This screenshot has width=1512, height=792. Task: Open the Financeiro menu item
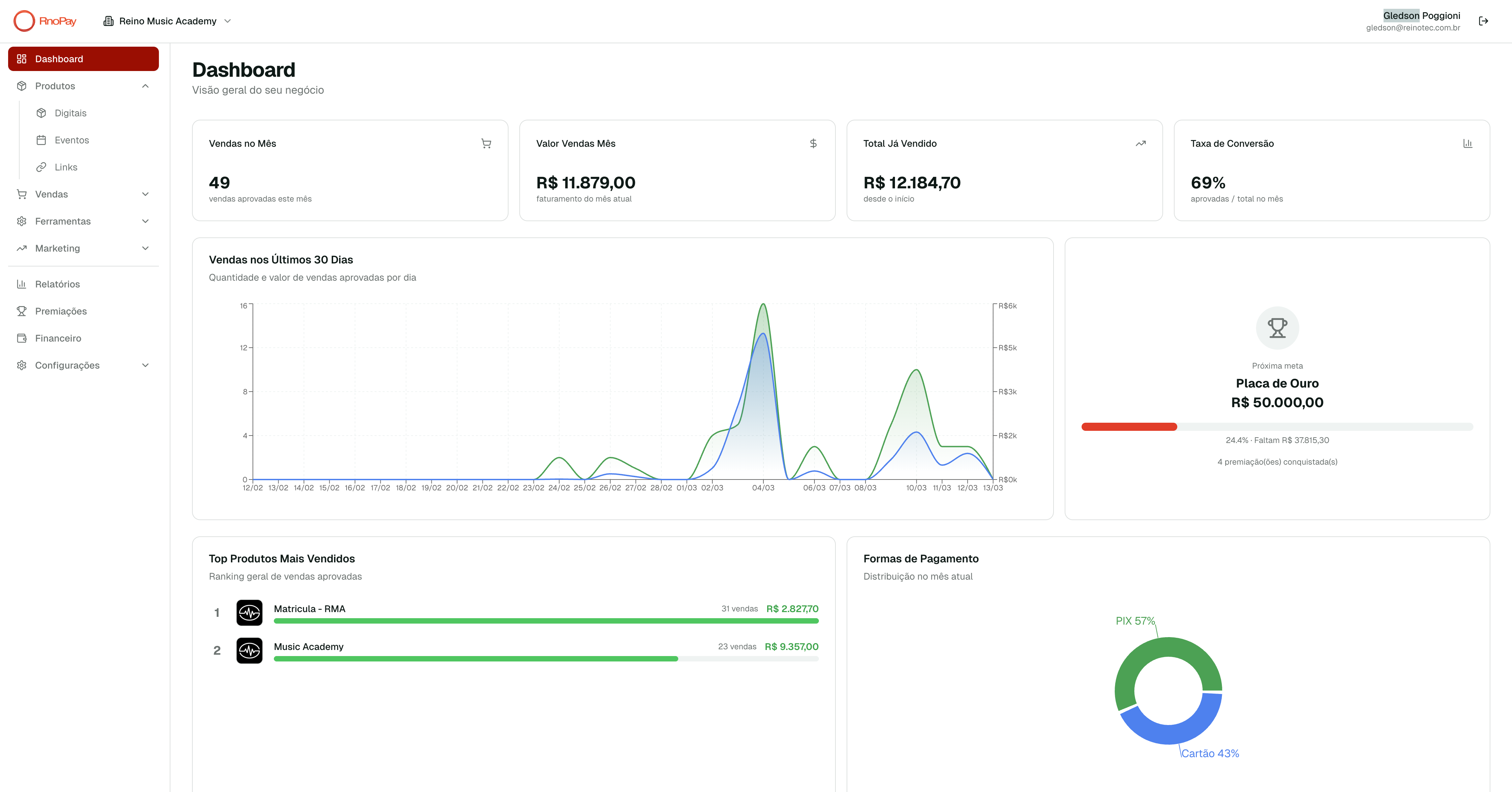pyautogui.click(x=58, y=338)
